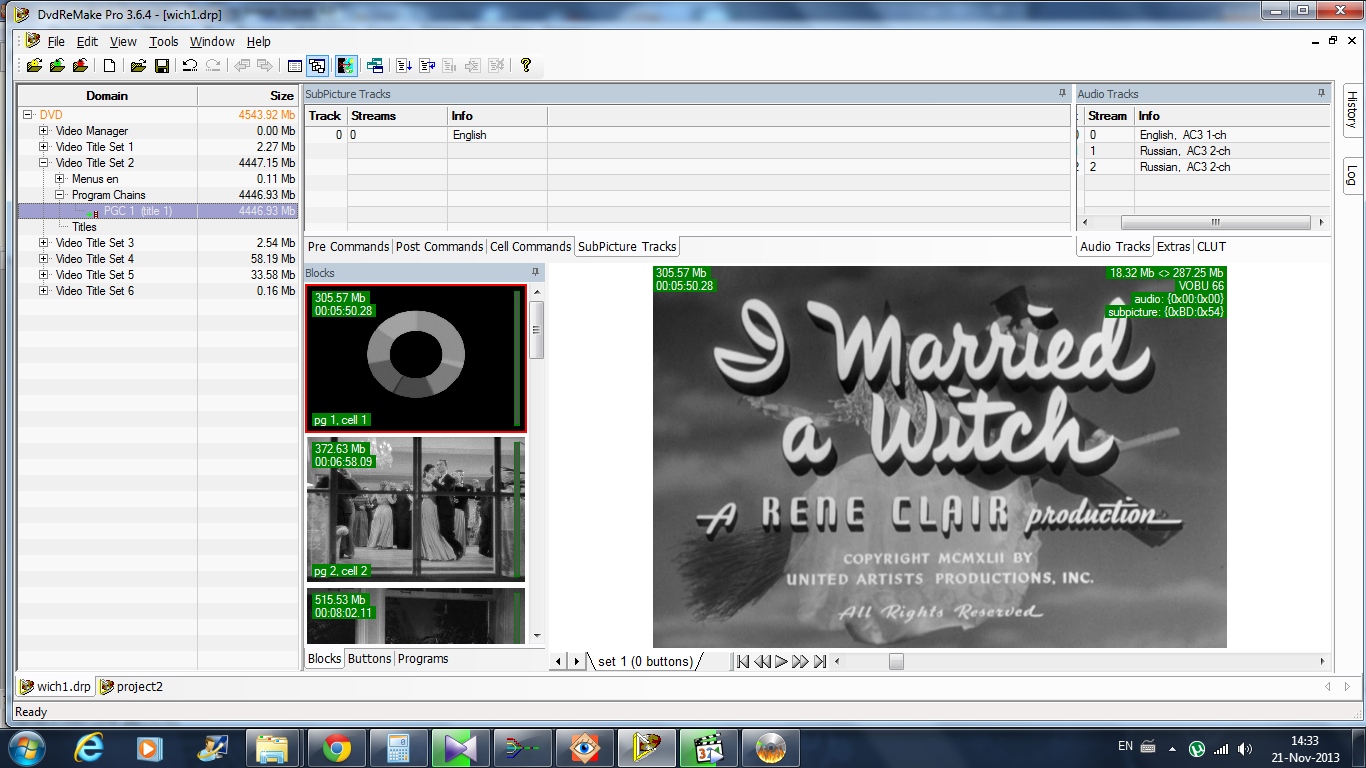This screenshot has width=1366, height=768.
Task: Open the Extras tab
Action: pos(1174,246)
